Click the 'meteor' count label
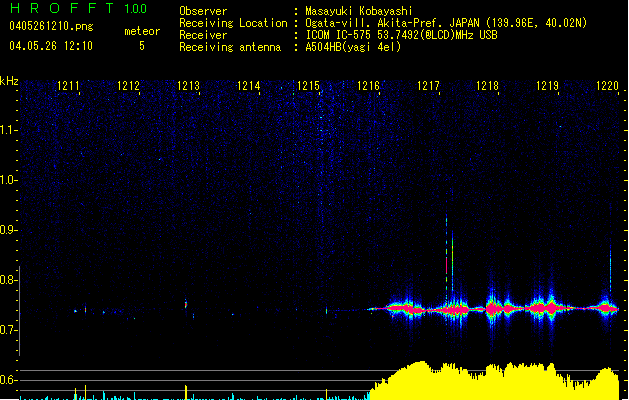Screen dimensions: 629x400 142,31
